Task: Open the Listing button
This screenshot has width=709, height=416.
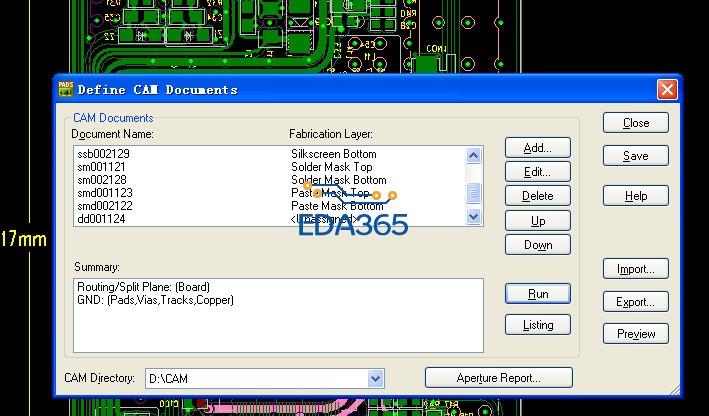Action: pyautogui.click(x=538, y=325)
